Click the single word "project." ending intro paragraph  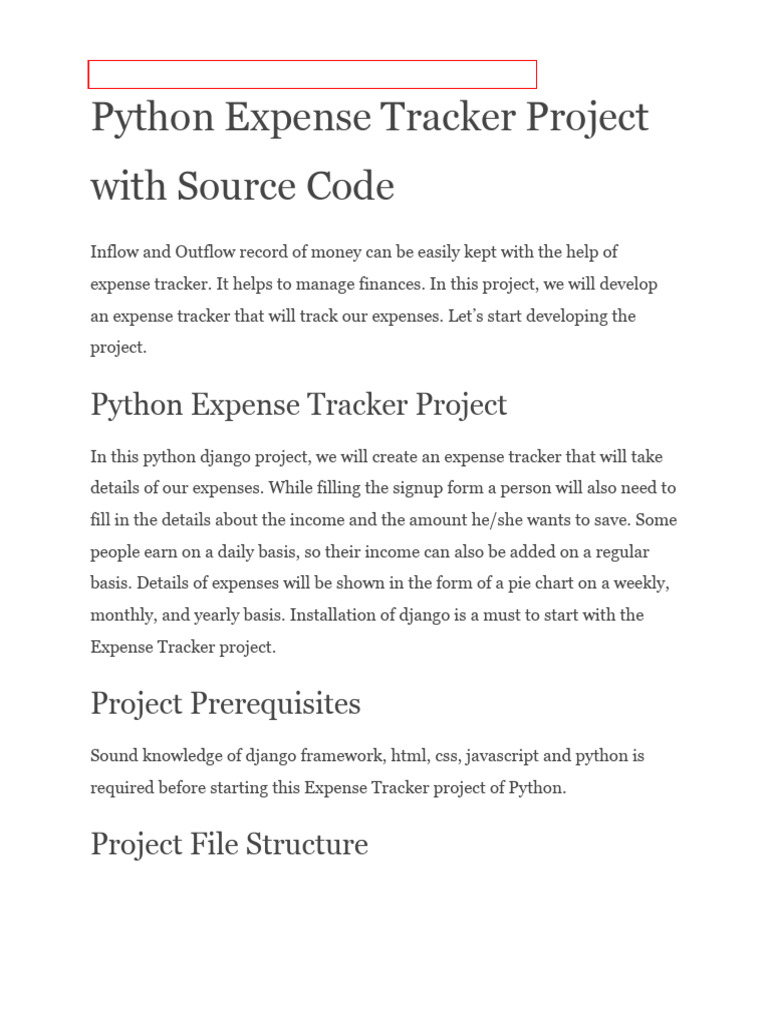pyautogui.click(x=118, y=348)
